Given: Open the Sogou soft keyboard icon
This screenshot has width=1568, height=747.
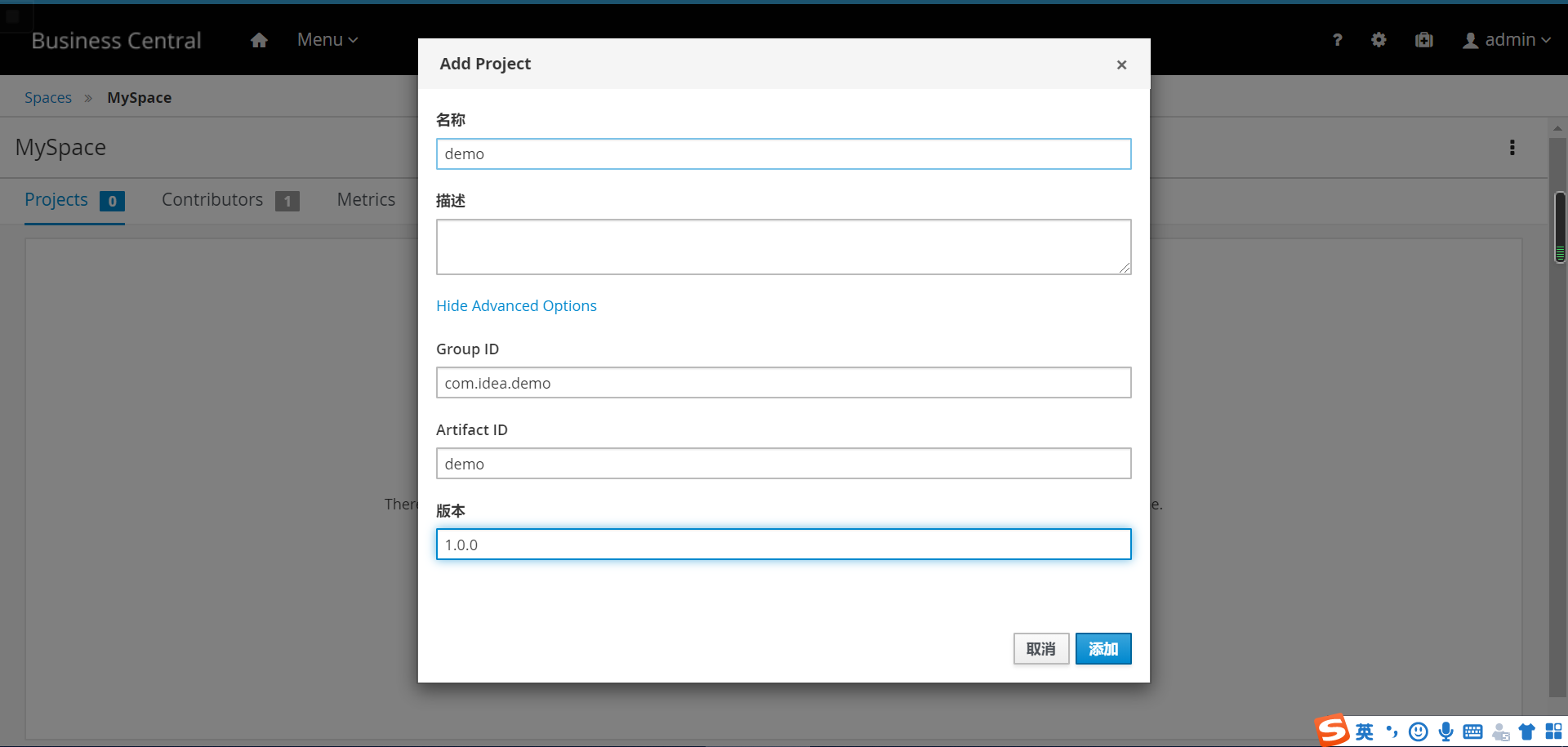Looking at the screenshot, I should tap(1472, 731).
